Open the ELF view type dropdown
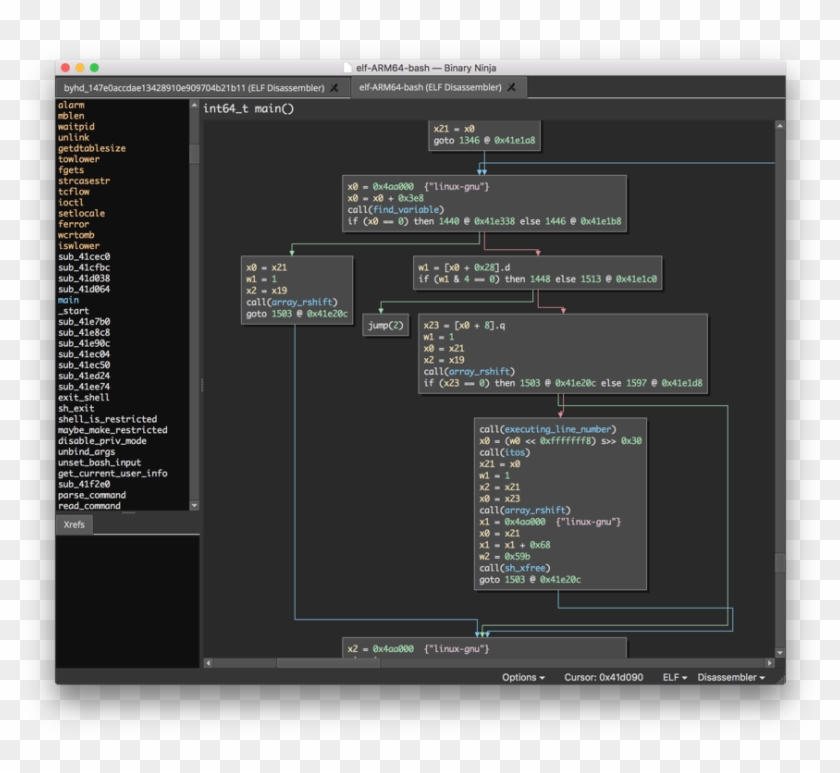The image size is (840, 773). coord(675,677)
